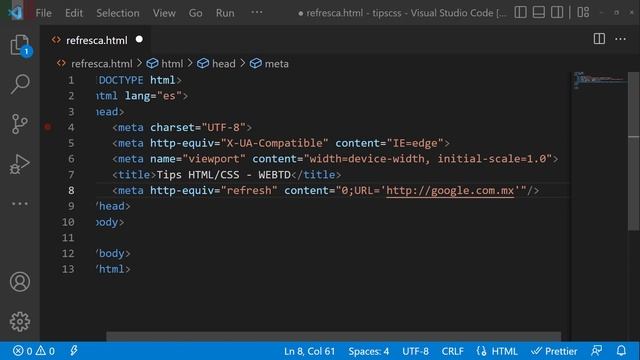Open the errors and warnings indicator
640x360 pixels.
(34, 351)
